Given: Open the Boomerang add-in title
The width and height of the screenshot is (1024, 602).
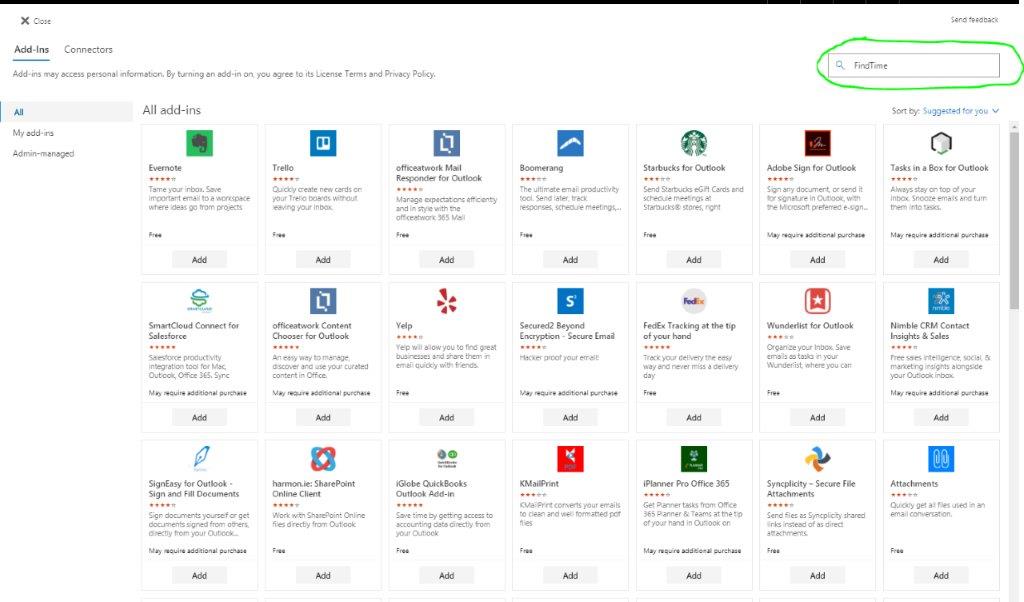Looking at the screenshot, I should (x=541, y=168).
